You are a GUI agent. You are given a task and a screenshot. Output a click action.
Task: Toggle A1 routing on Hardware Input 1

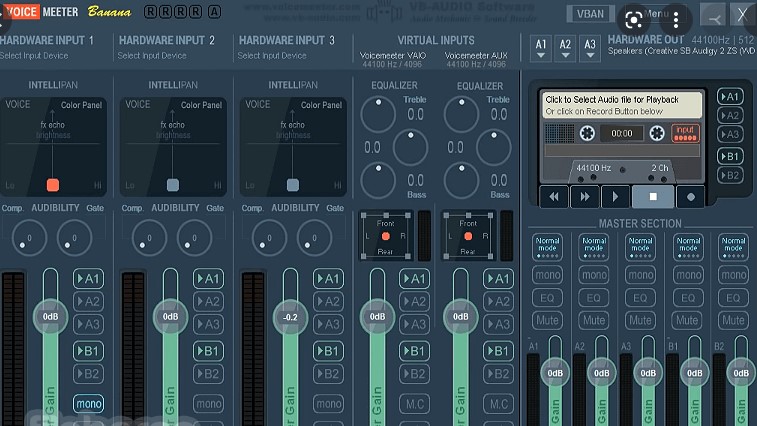88,279
